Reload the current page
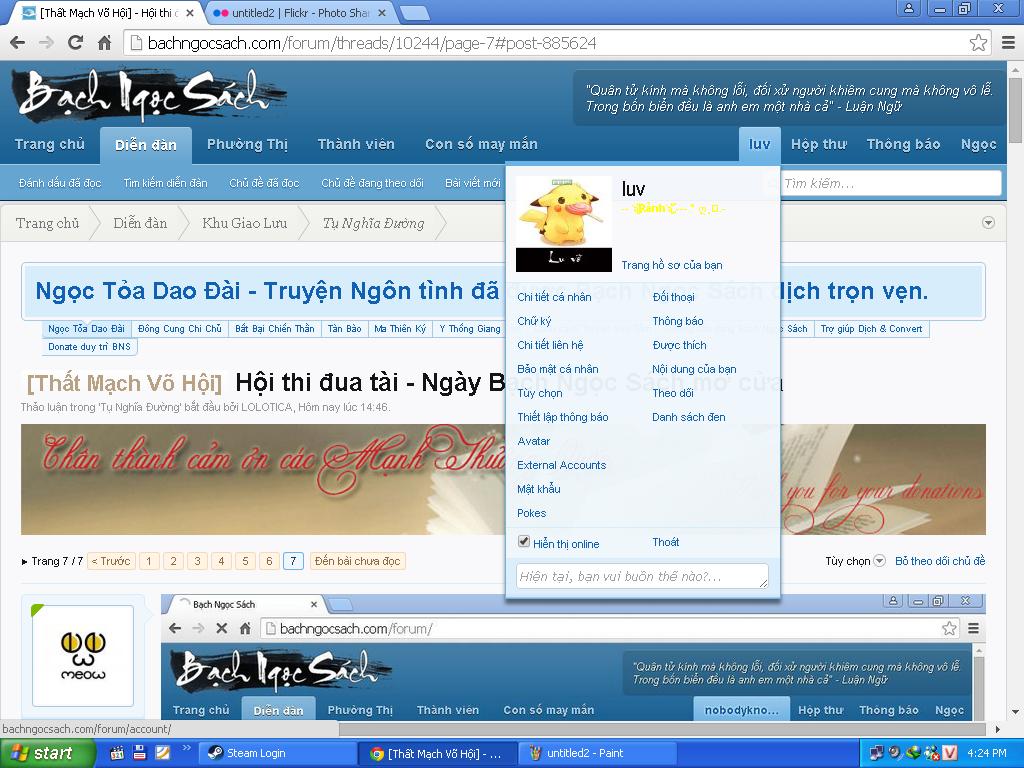This screenshot has height=768, width=1024. pos(75,43)
